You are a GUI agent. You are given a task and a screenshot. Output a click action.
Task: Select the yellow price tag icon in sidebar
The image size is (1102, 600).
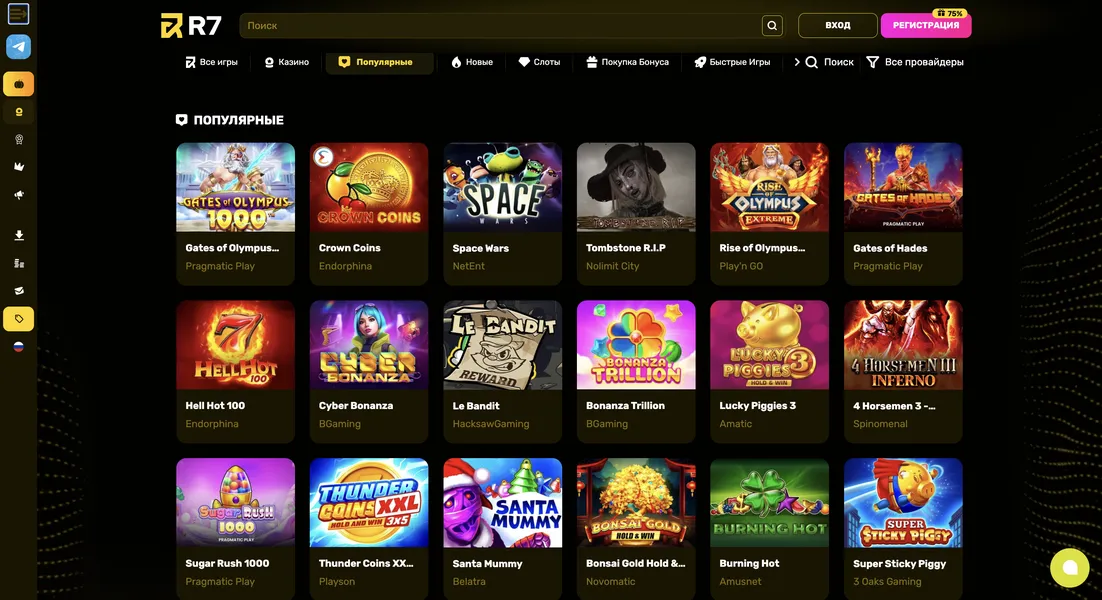coord(18,319)
